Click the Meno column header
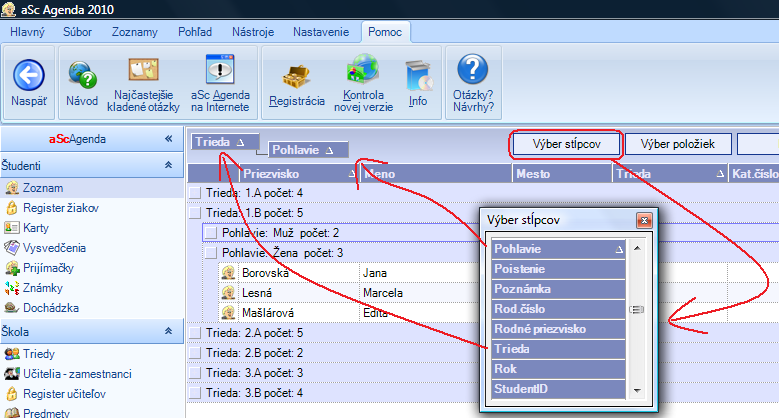This screenshot has height=418, width=779. pyautogui.click(x=436, y=173)
